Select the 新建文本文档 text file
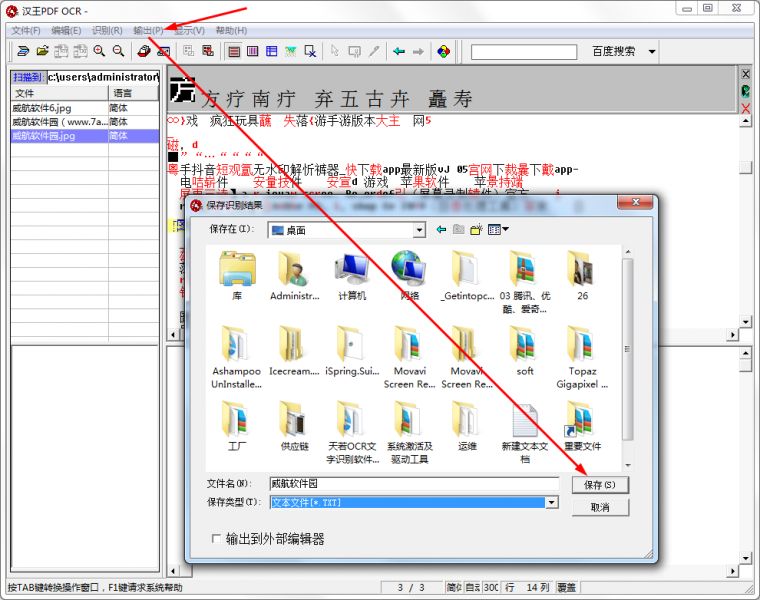760x600 pixels. click(525, 433)
